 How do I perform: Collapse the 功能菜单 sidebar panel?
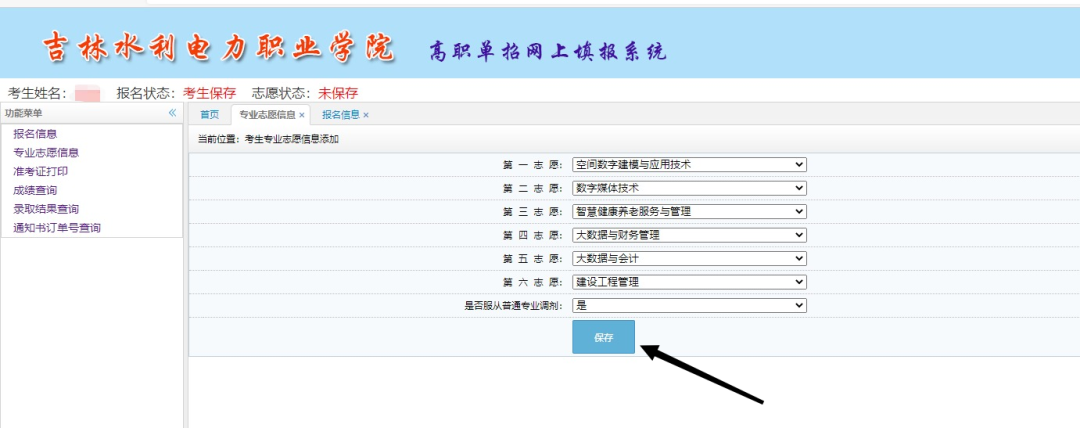[x=172, y=114]
